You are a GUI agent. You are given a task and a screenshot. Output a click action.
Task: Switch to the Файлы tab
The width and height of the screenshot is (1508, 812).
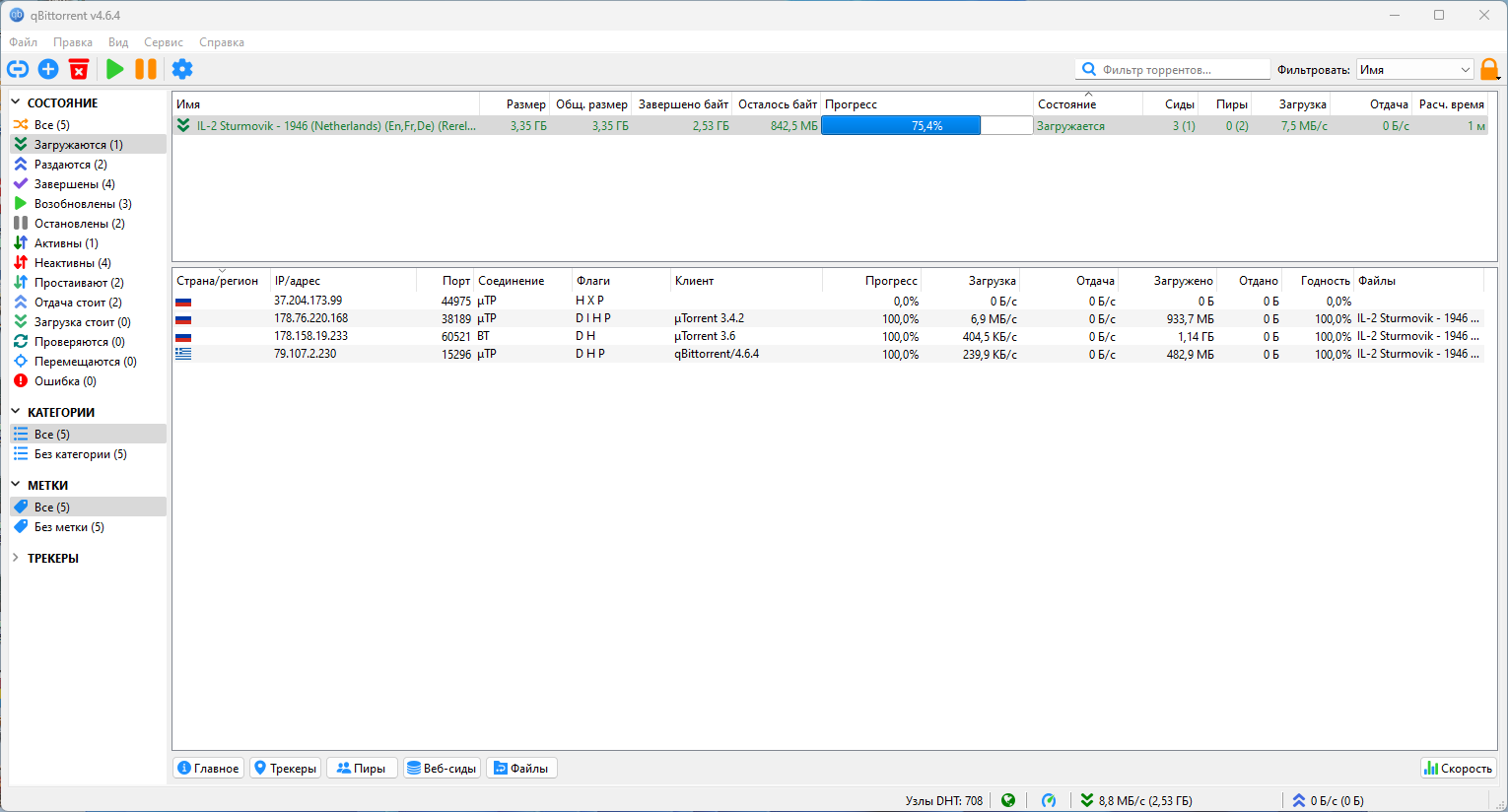[x=521, y=768]
